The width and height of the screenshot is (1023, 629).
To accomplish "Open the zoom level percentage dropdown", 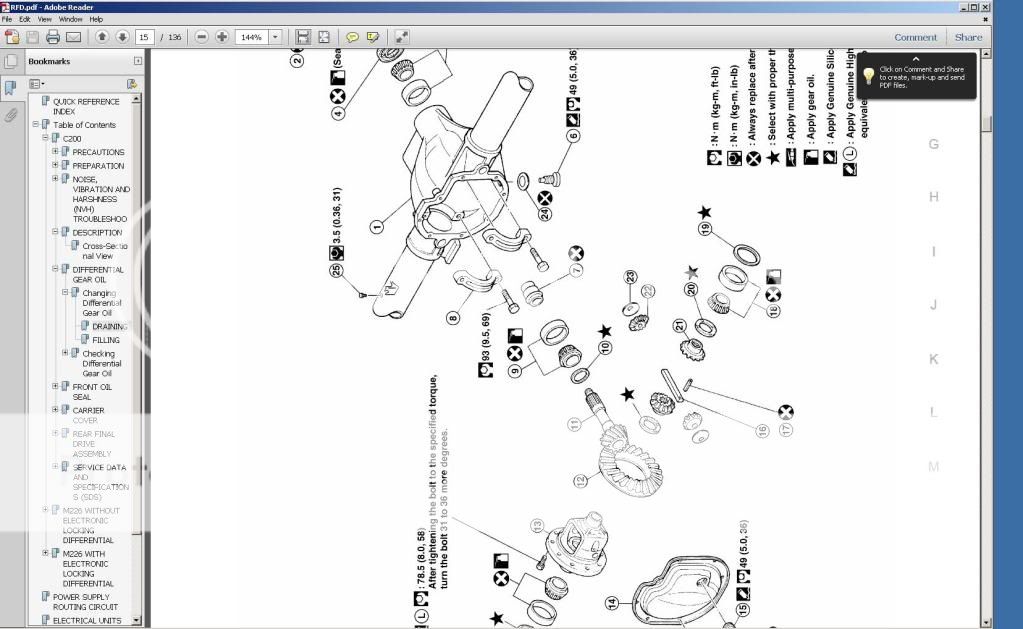I will tap(275, 36).
